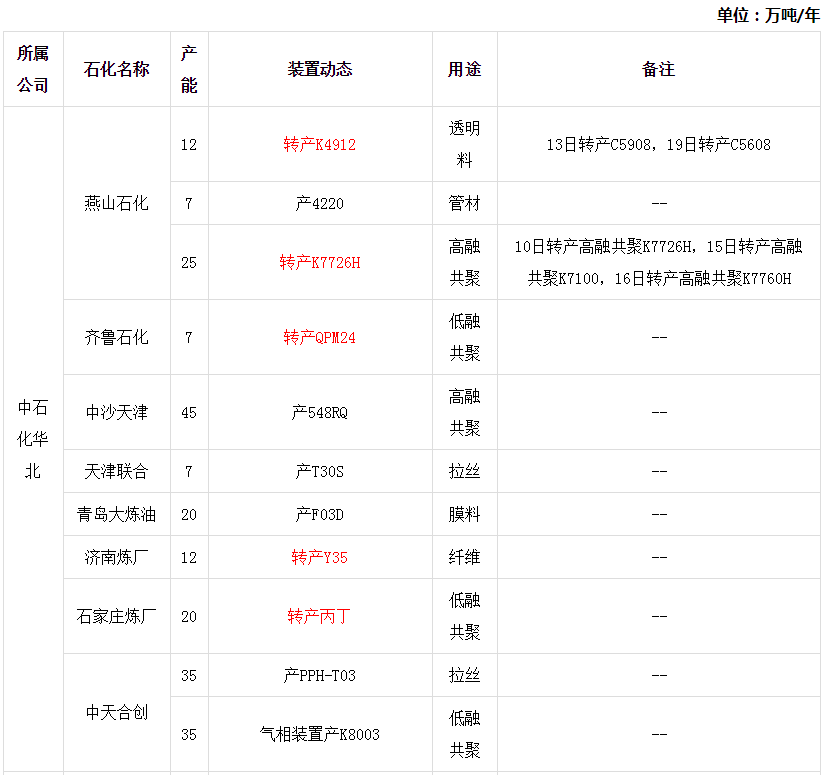The image size is (825, 775).
Task: Select the 济南炼厂 cell
Action: pyautogui.click(x=116, y=557)
